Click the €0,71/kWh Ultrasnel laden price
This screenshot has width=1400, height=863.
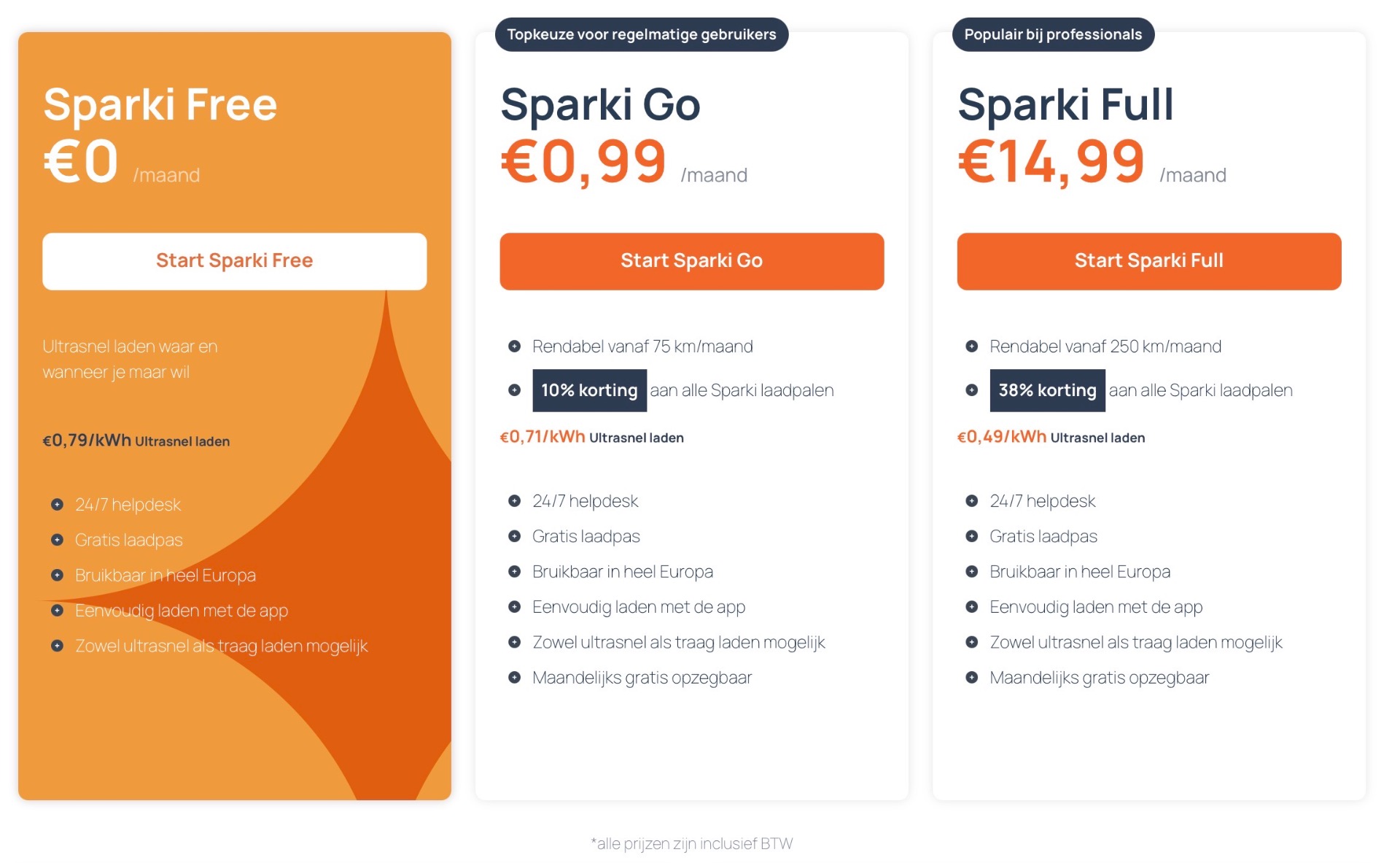[x=591, y=437]
